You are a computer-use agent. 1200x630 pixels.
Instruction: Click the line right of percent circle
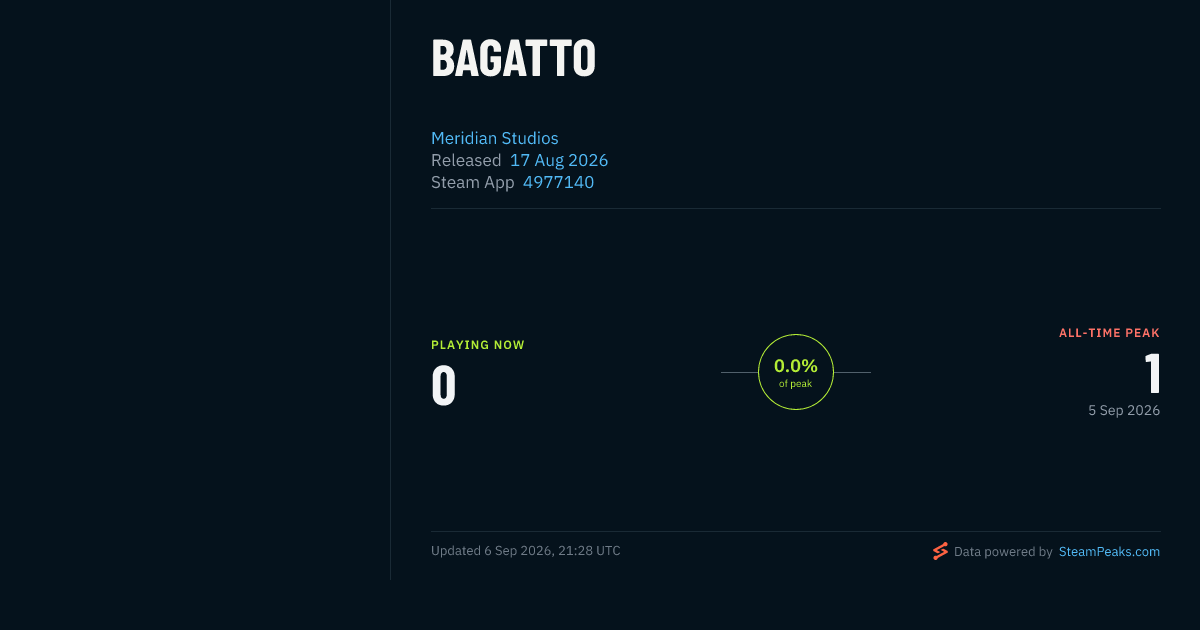click(x=852, y=372)
